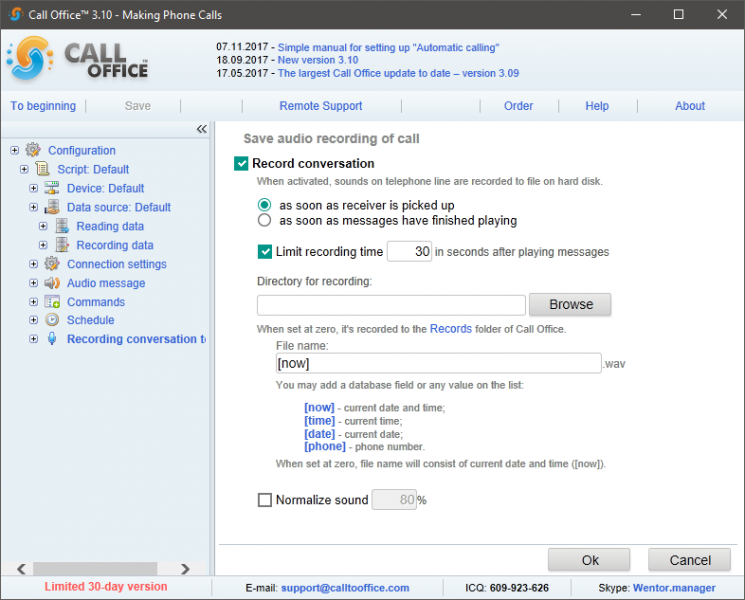This screenshot has width=745, height=600.
Task: Click the Cancel button
Action: (x=689, y=560)
